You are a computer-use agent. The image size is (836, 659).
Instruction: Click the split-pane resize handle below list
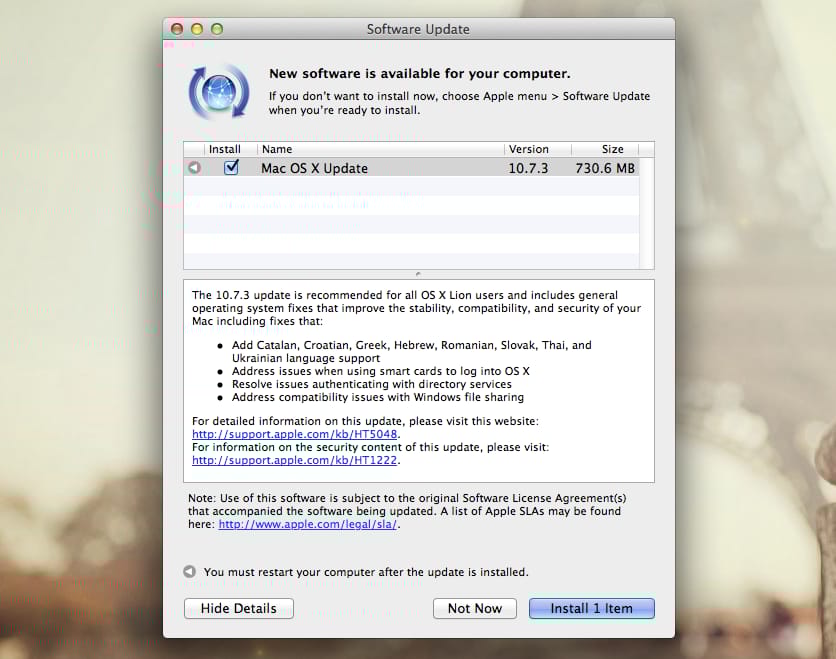tap(418, 274)
